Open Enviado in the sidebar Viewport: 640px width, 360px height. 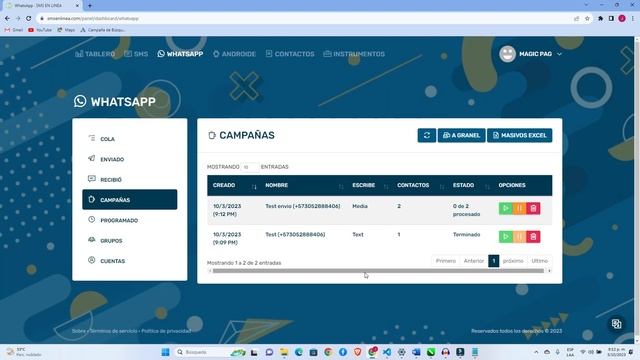[x=130, y=159]
